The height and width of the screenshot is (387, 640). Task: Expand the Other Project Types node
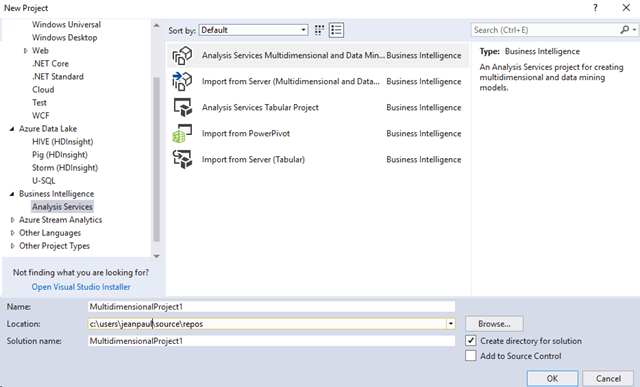pyautogui.click(x=12, y=246)
